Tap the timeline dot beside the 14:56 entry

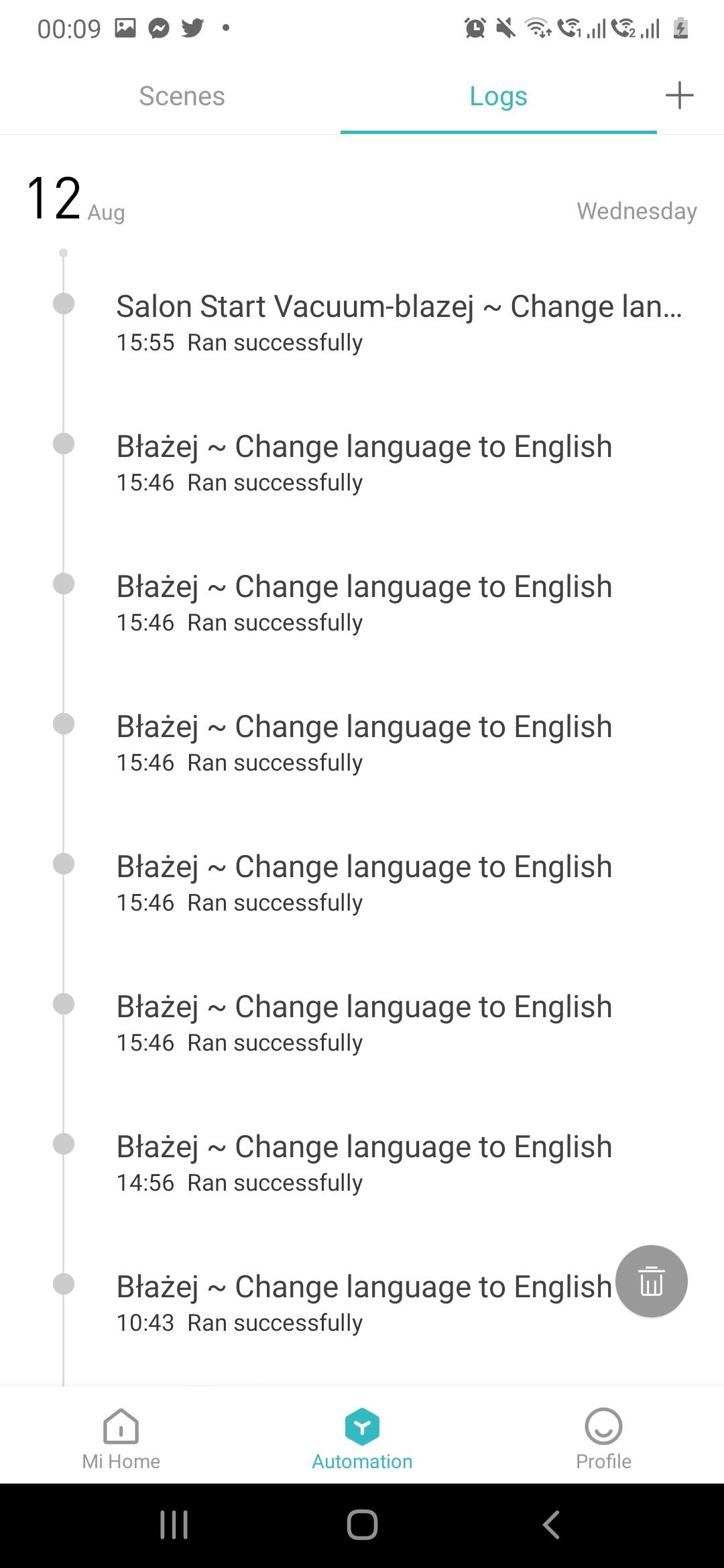64,1144
